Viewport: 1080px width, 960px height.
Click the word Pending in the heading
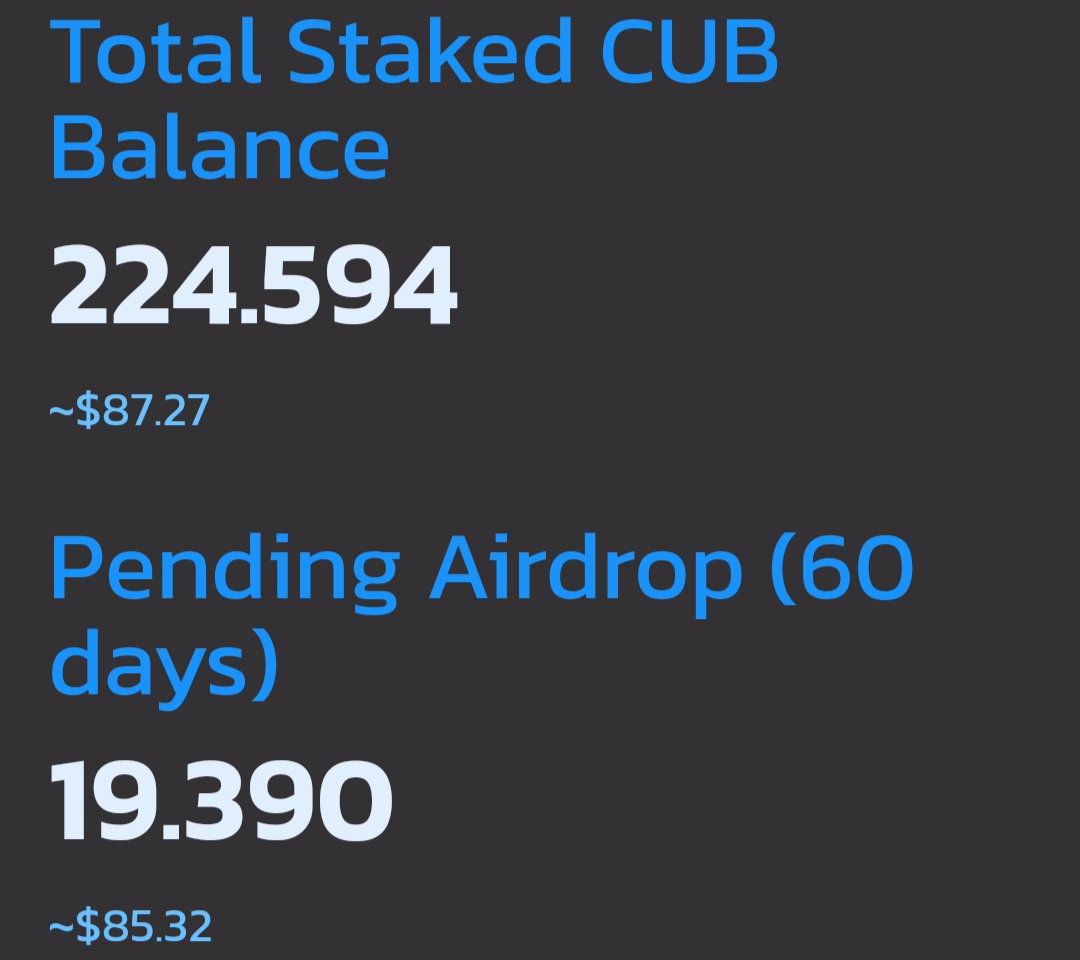click(225, 575)
